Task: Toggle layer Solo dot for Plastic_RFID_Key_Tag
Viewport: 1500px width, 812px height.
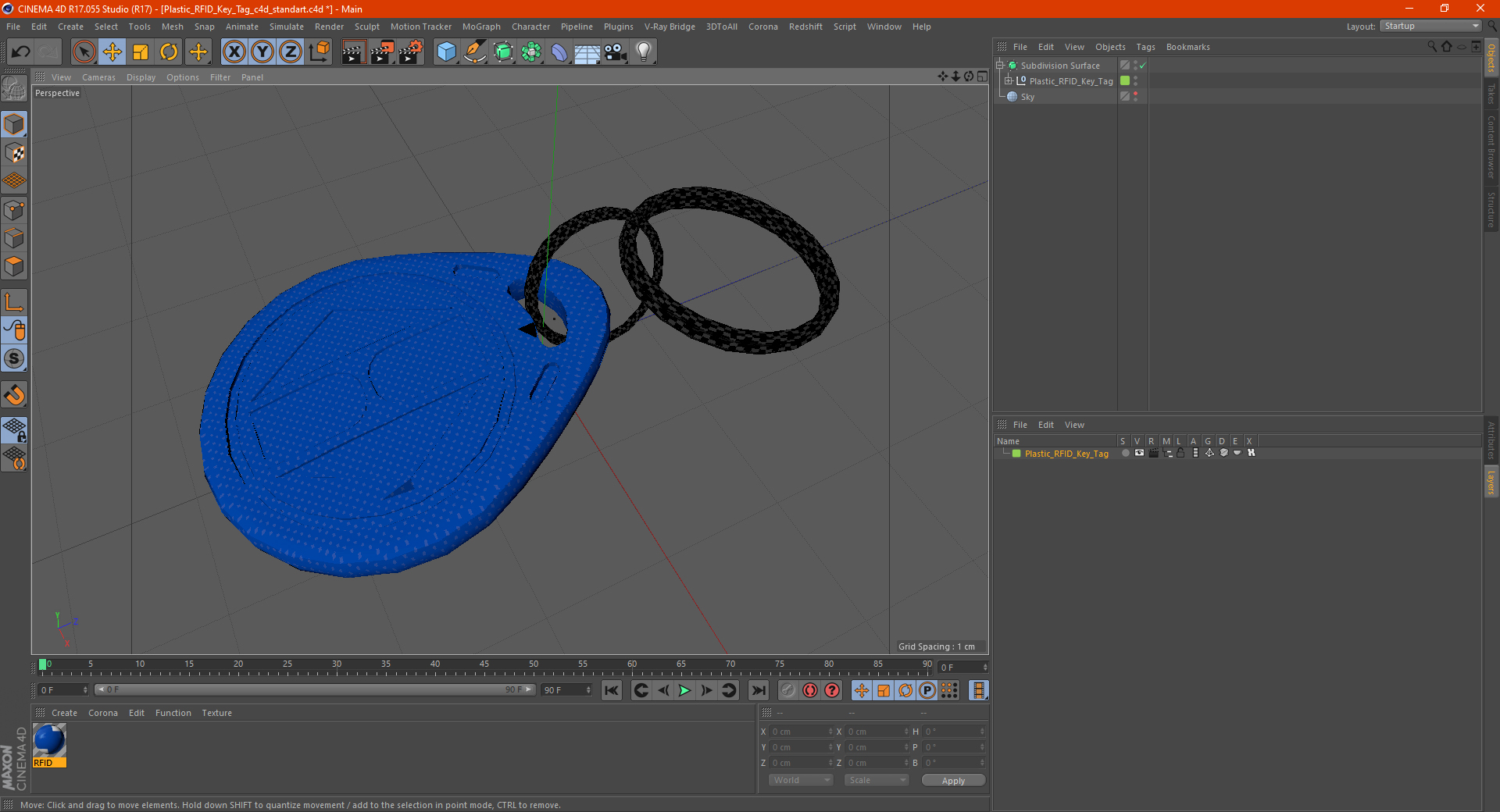Action: point(1125,454)
